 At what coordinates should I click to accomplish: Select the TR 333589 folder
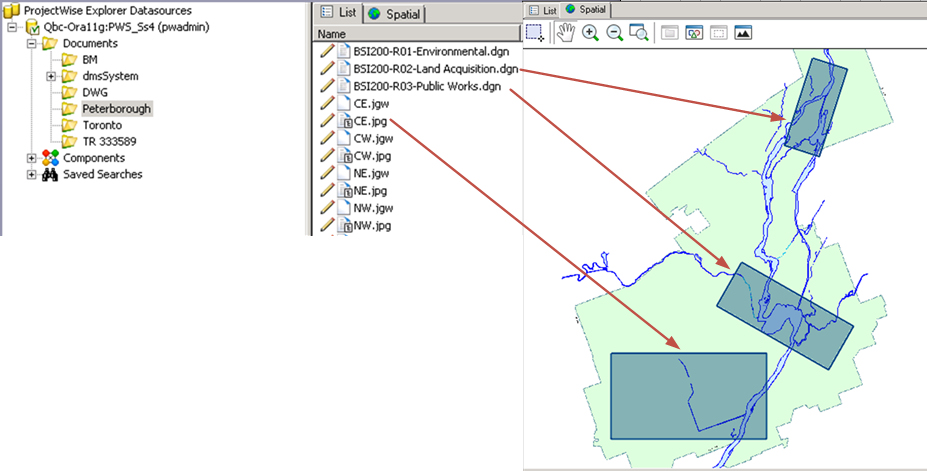pos(109,141)
